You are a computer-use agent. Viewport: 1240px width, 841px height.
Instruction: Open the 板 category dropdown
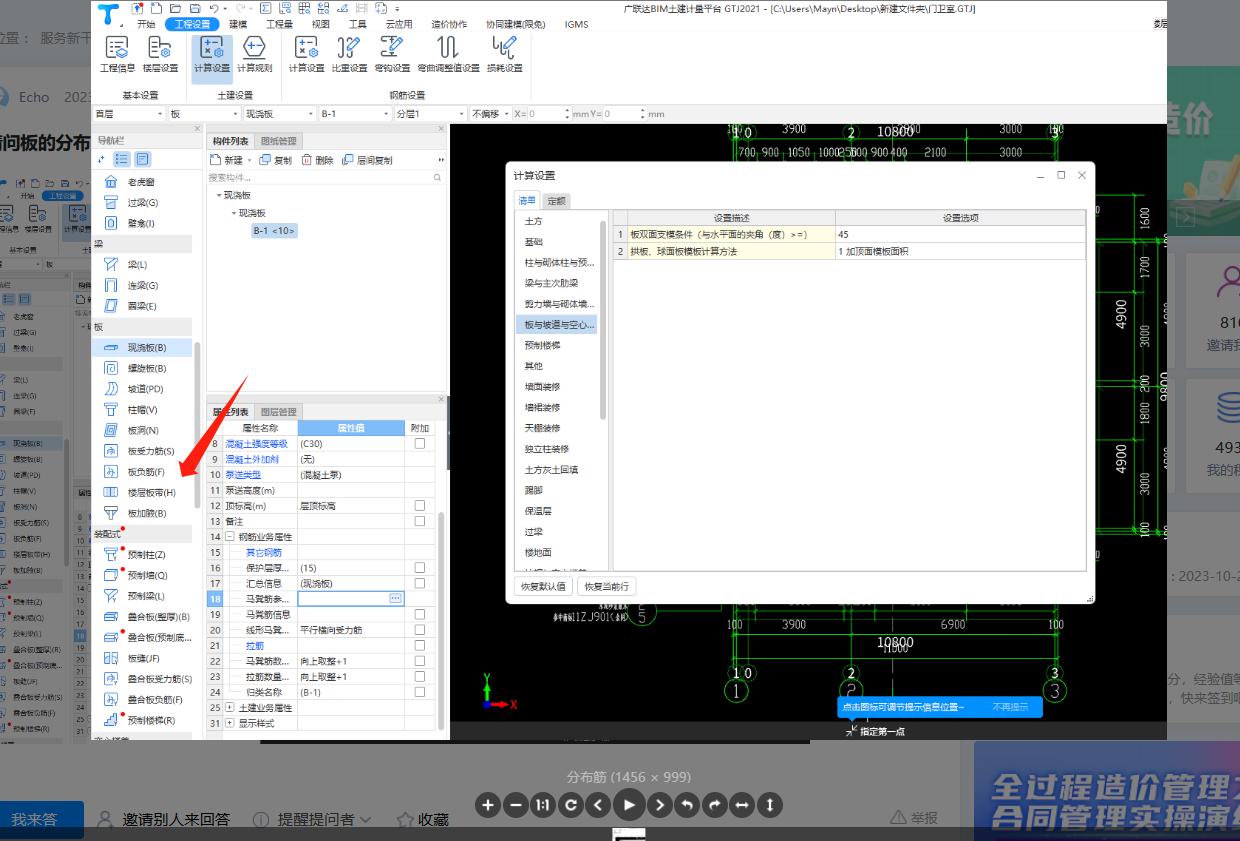pos(204,114)
